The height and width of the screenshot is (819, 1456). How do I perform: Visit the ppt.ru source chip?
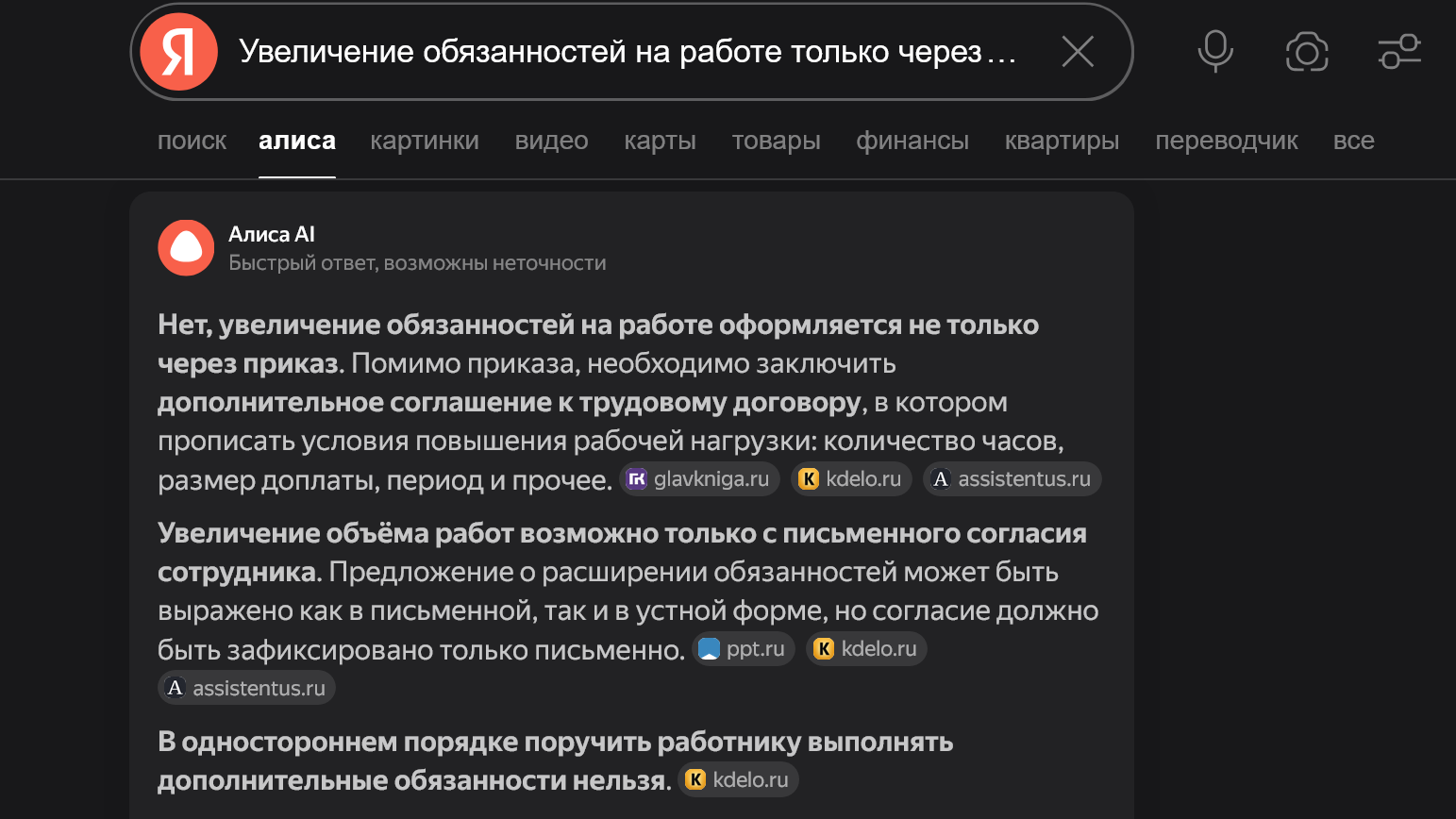tap(744, 649)
